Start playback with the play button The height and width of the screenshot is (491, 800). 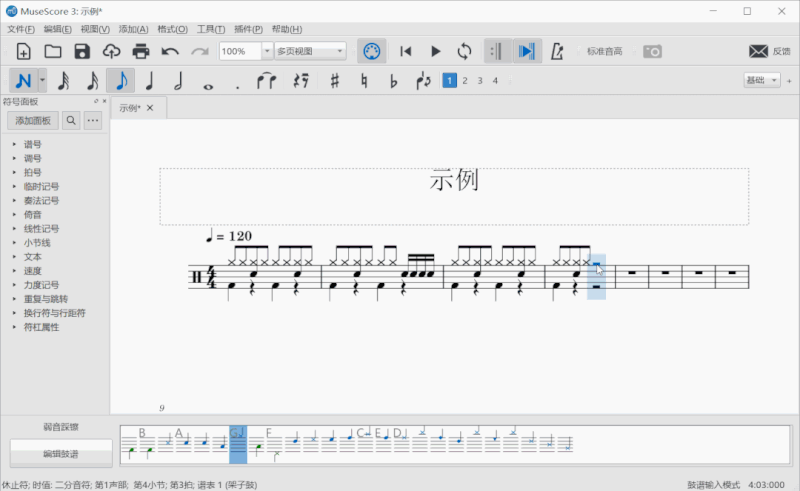pyautogui.click(x=435, y=51)
